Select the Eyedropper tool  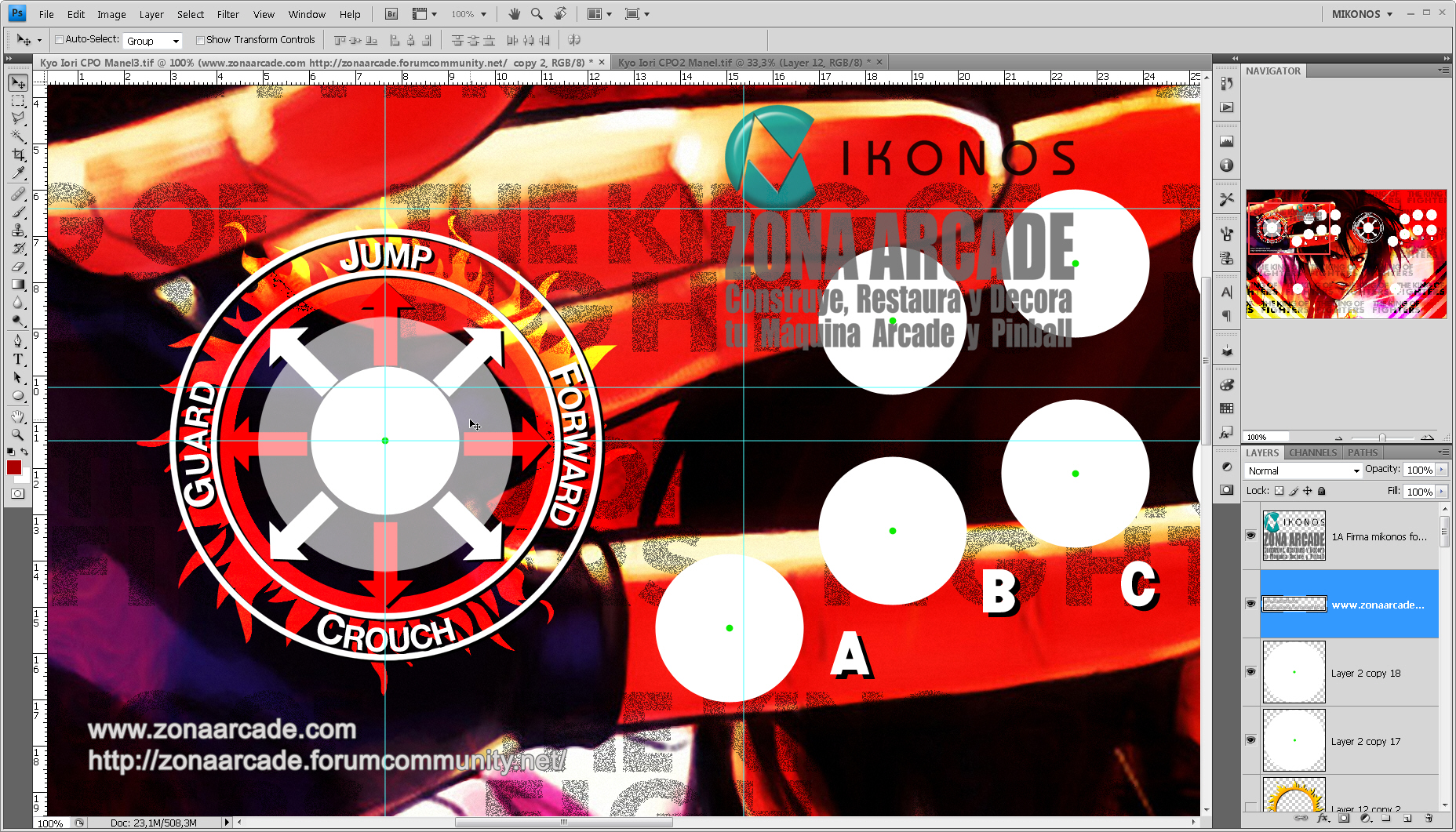[x=18, y=173]
